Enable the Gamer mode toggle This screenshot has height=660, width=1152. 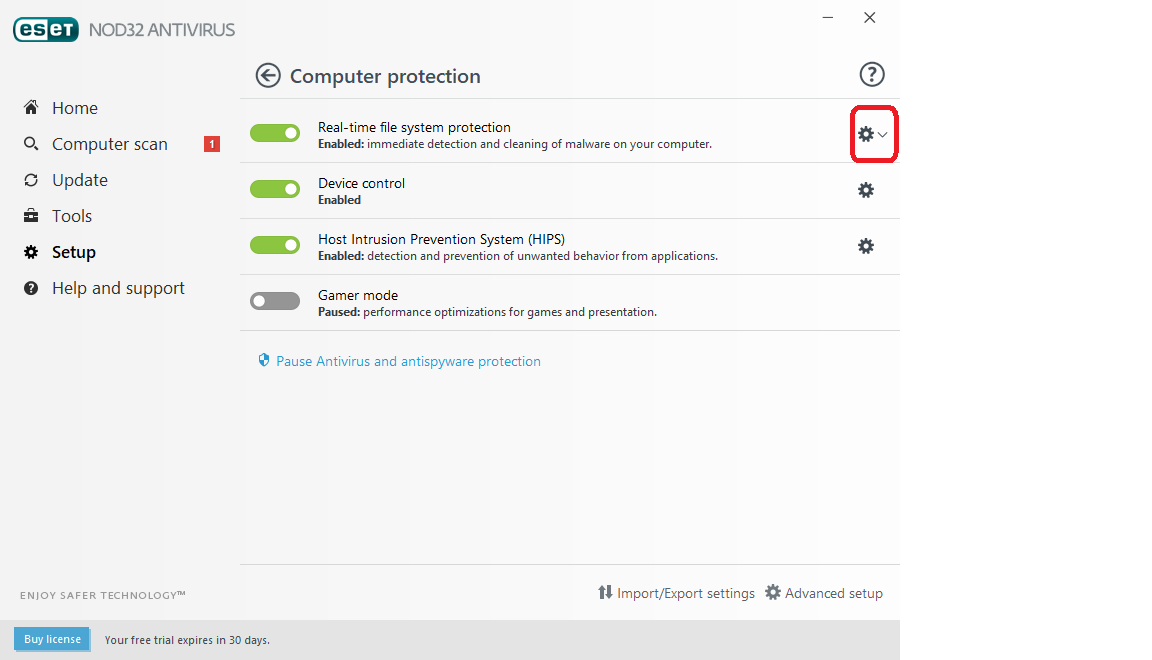coord(275,301)
